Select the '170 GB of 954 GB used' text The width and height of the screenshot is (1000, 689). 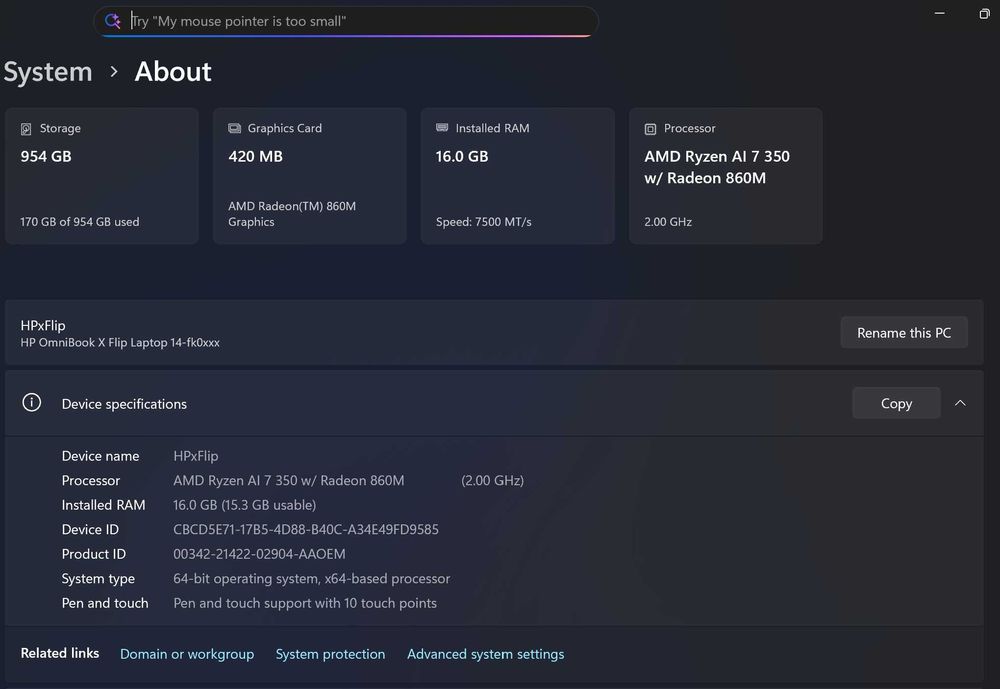tap(80, 222)
